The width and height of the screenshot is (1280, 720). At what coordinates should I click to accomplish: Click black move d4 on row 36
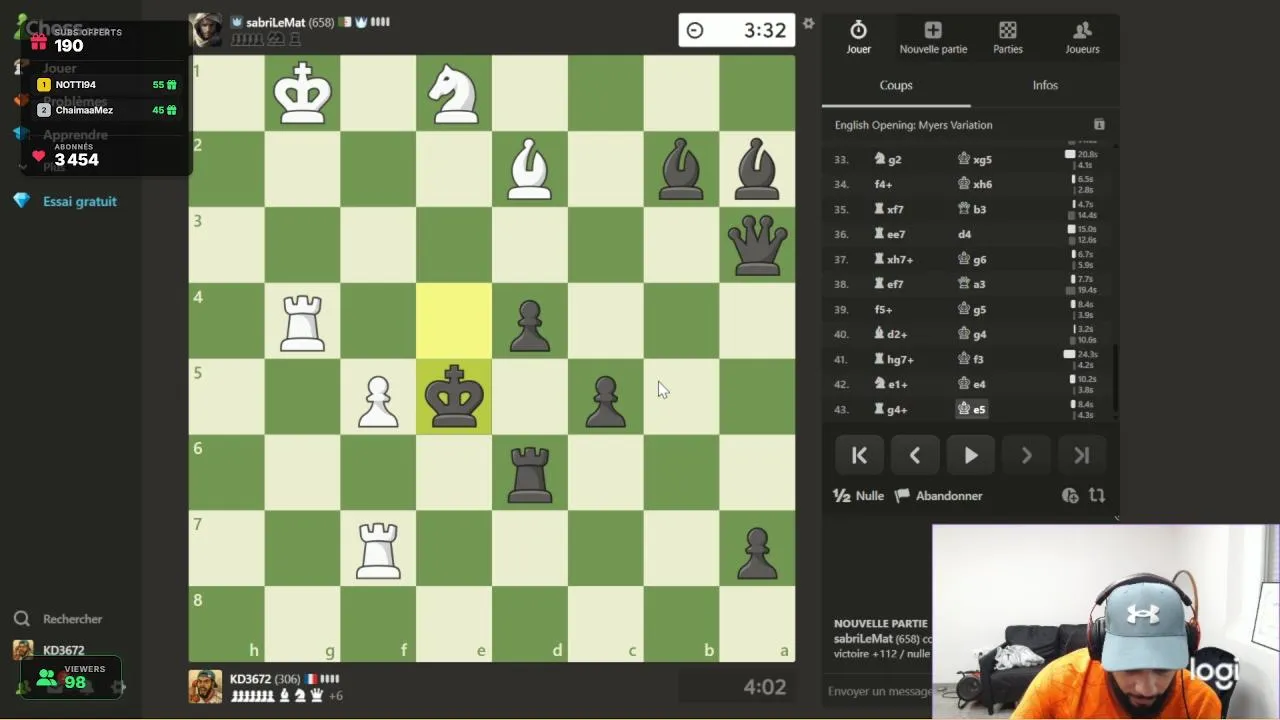965,234
